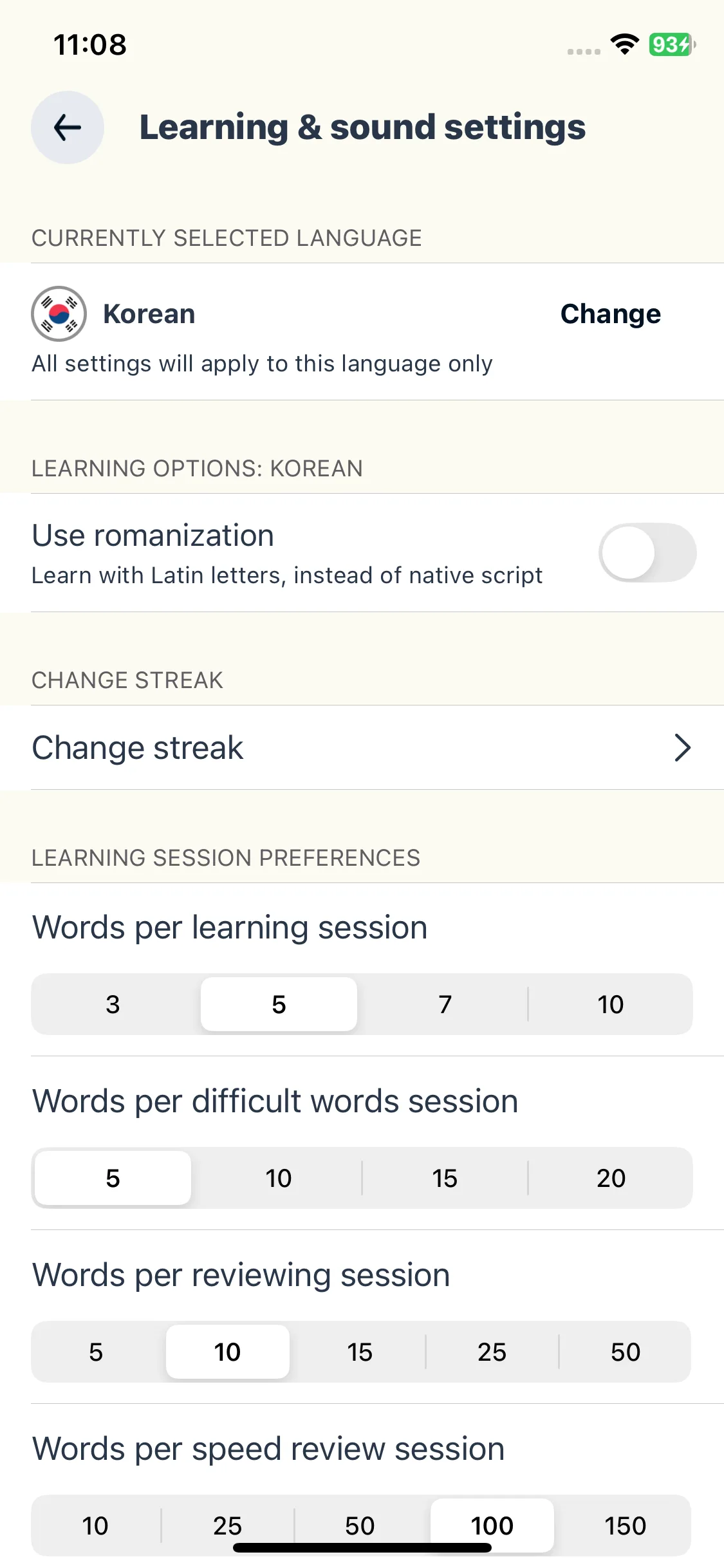Screen dimensions: 724x1568
Task: Tap the back arrow button
Action: (x=68, y=127)
